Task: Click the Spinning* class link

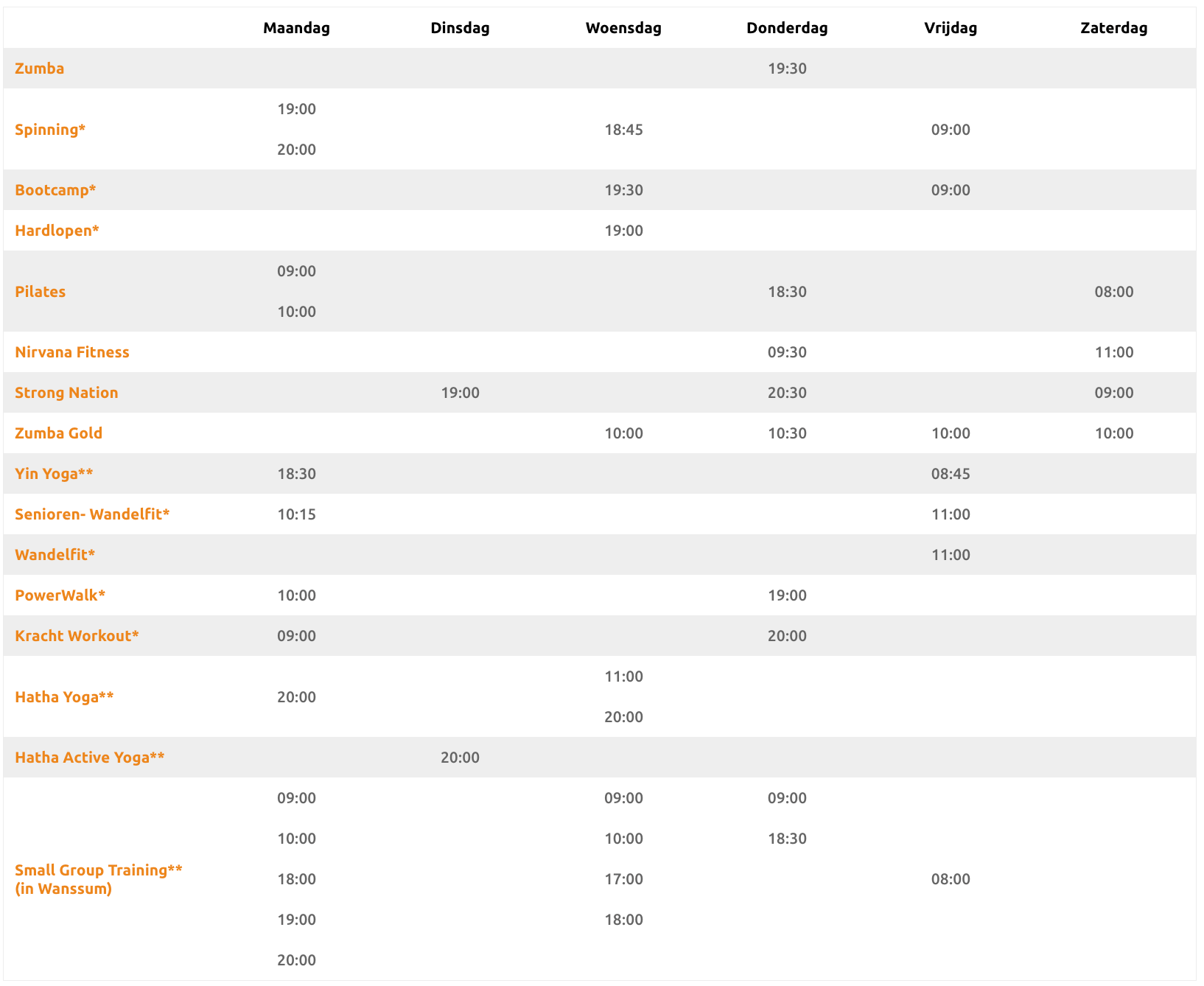Action: 50,130
